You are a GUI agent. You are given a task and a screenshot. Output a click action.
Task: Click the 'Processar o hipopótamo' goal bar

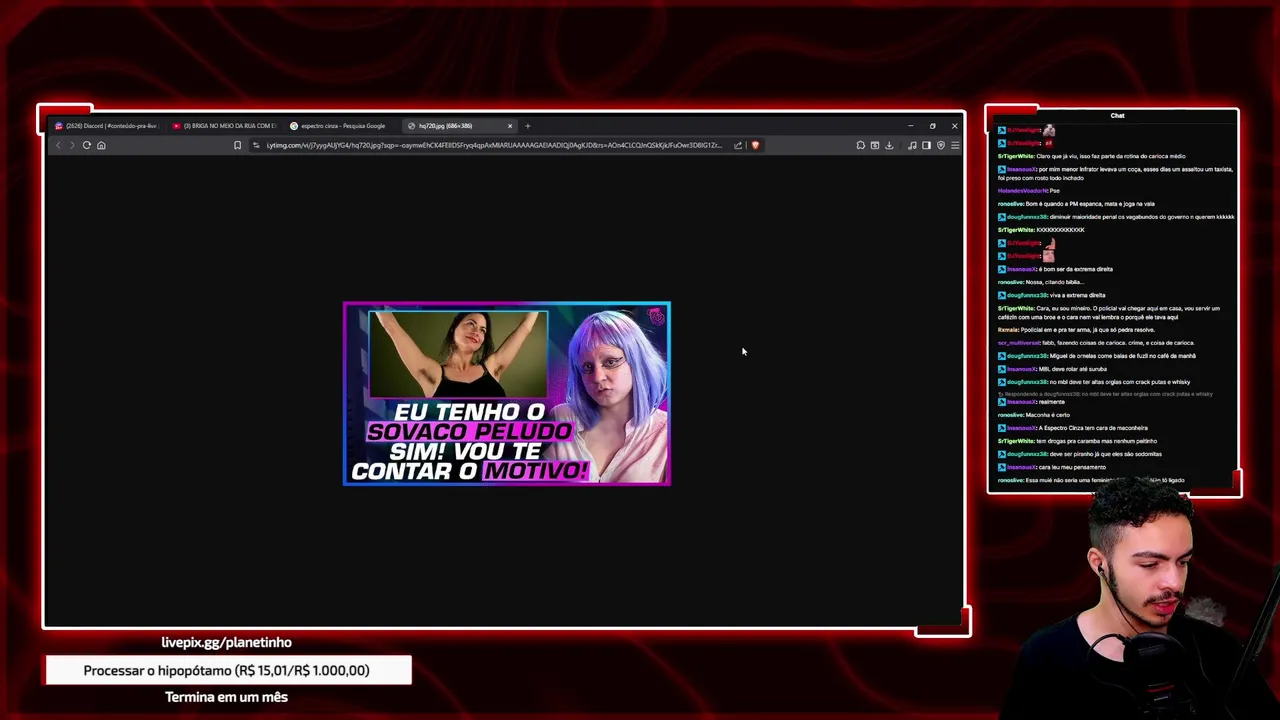(x=228, y=670)
